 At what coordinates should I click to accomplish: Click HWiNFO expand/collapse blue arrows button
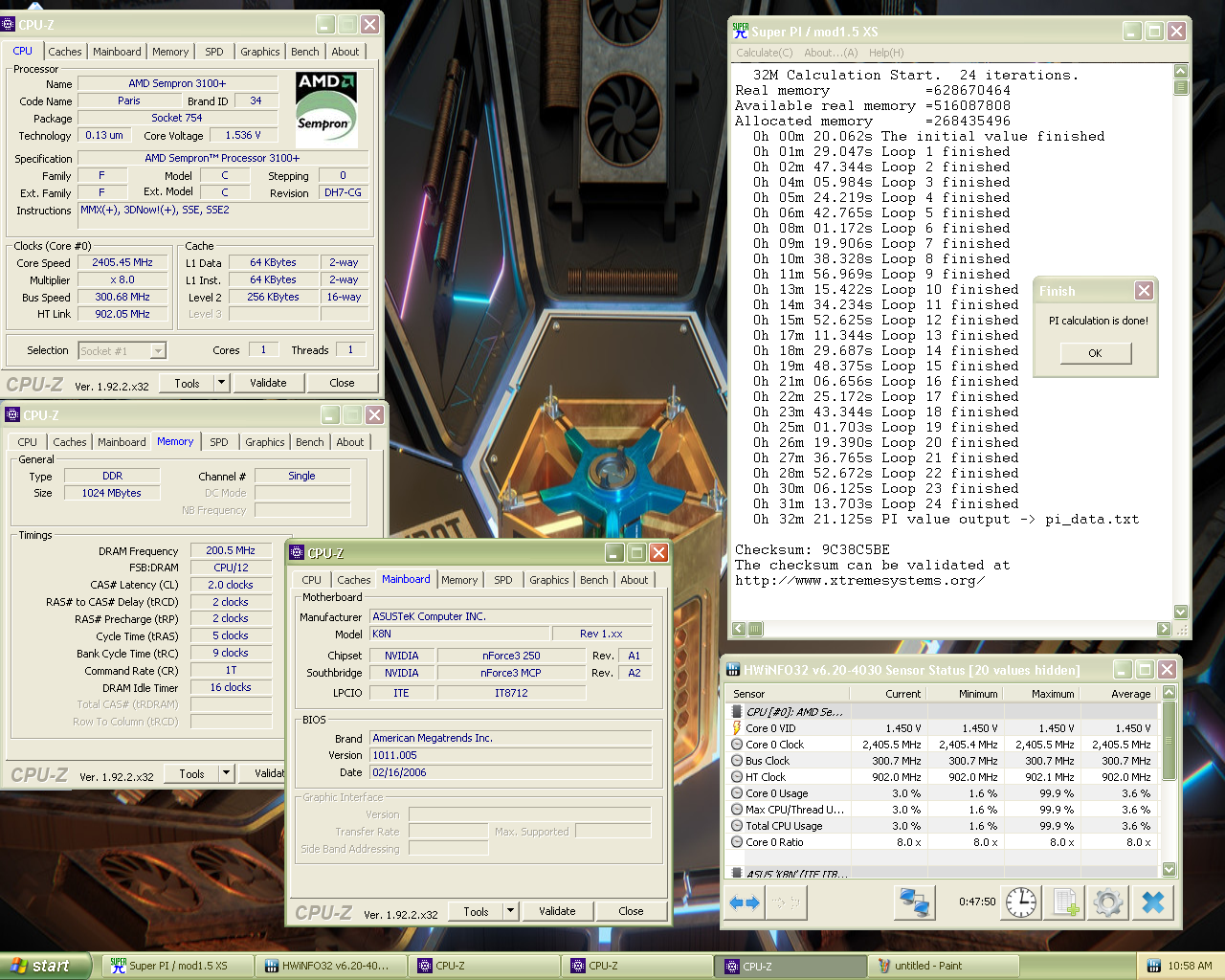pyautogui.click(x=745, y=902)
